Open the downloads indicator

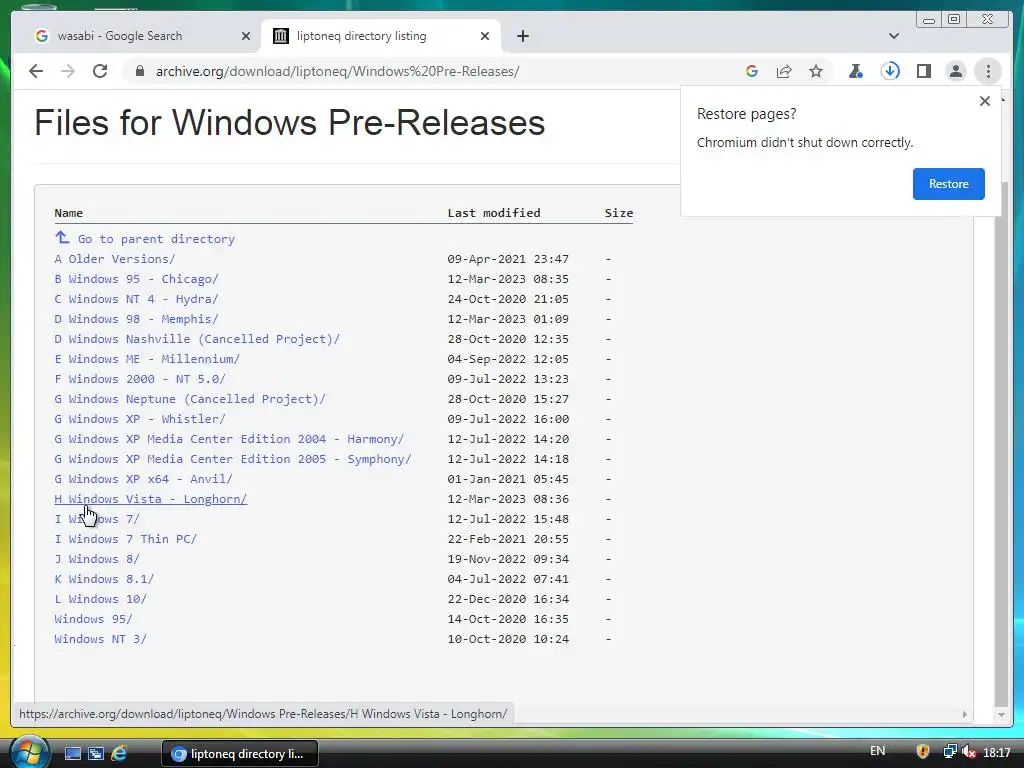pos(890,71)
